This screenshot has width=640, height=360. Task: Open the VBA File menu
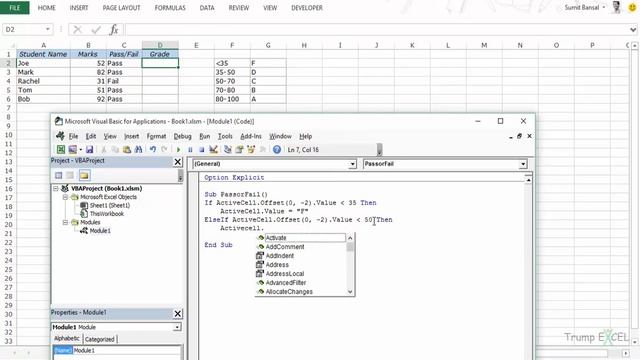73,136
